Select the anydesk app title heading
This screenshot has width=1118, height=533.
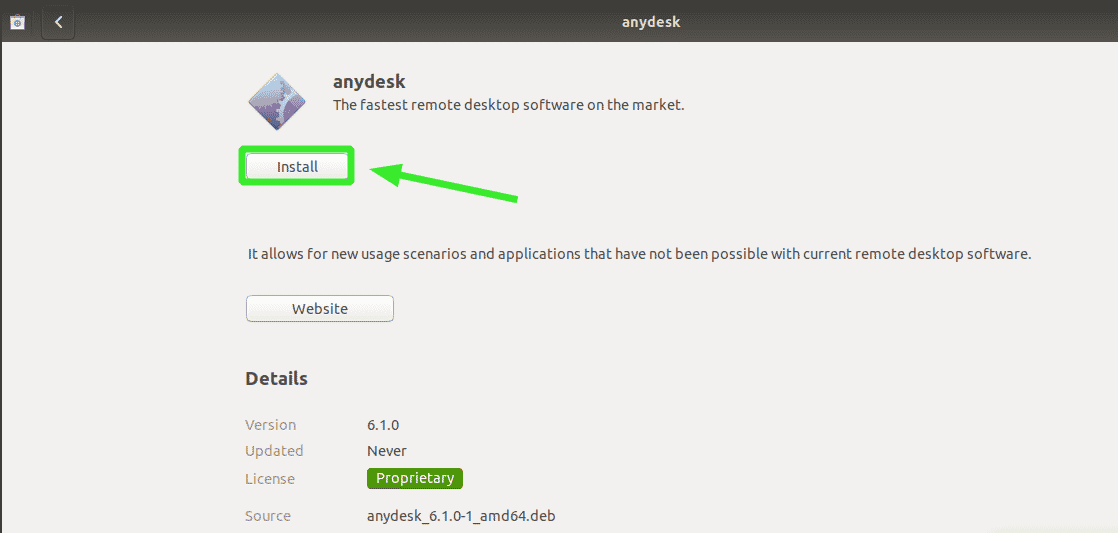[x=369, y=81]
